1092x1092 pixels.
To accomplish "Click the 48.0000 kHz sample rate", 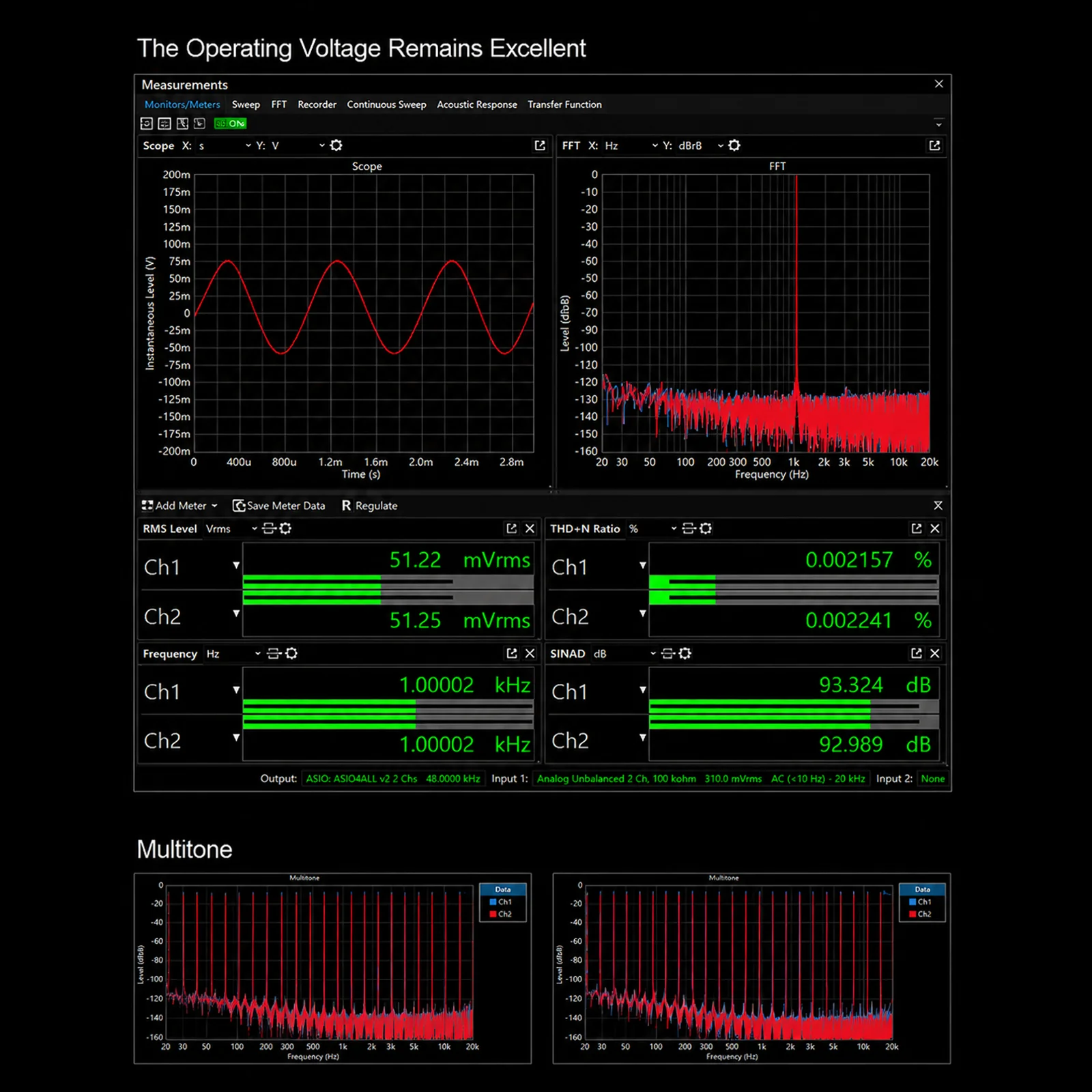I will pos(452,779).
